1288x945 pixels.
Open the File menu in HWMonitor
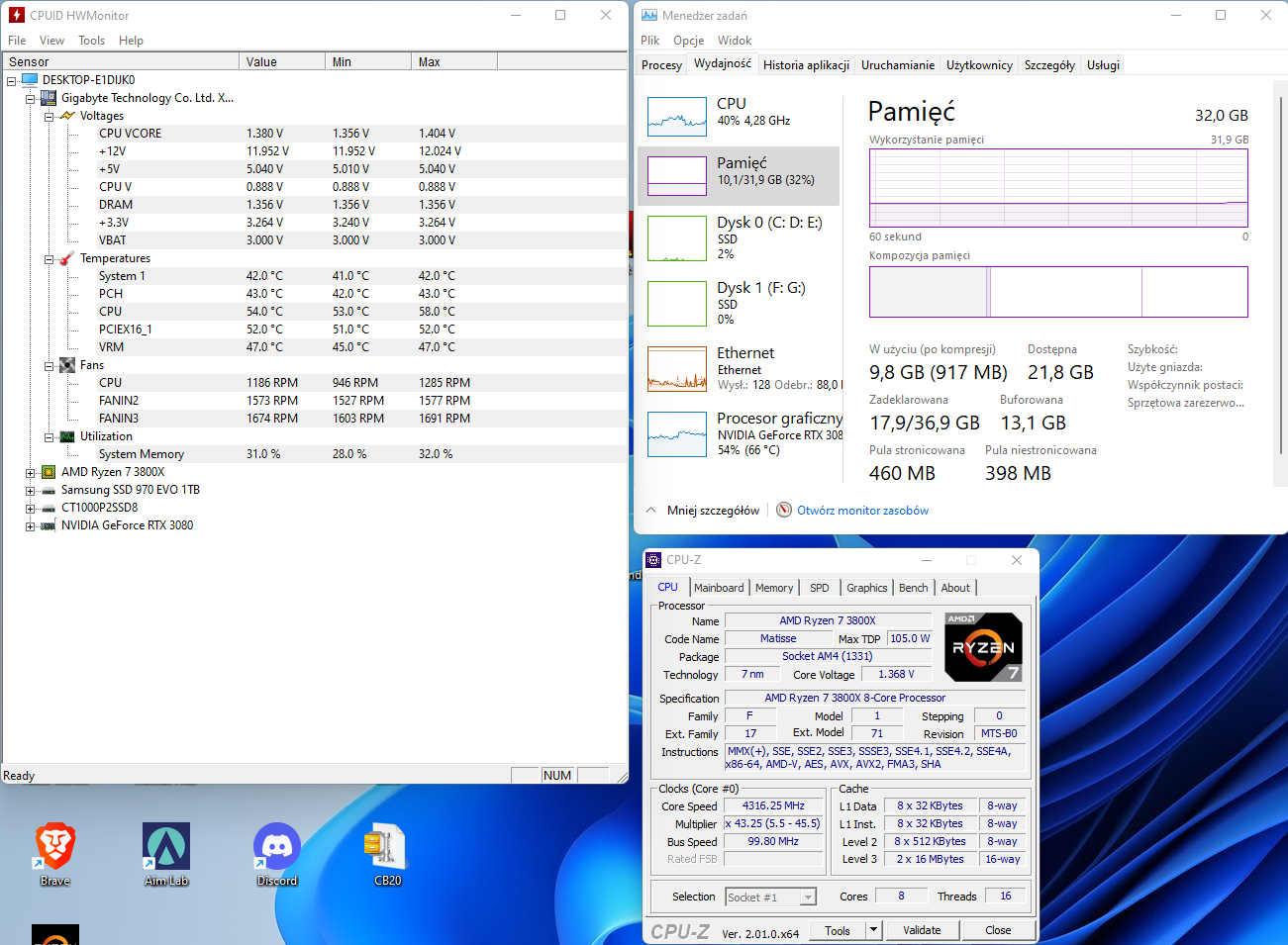click(x=17, y=41)
